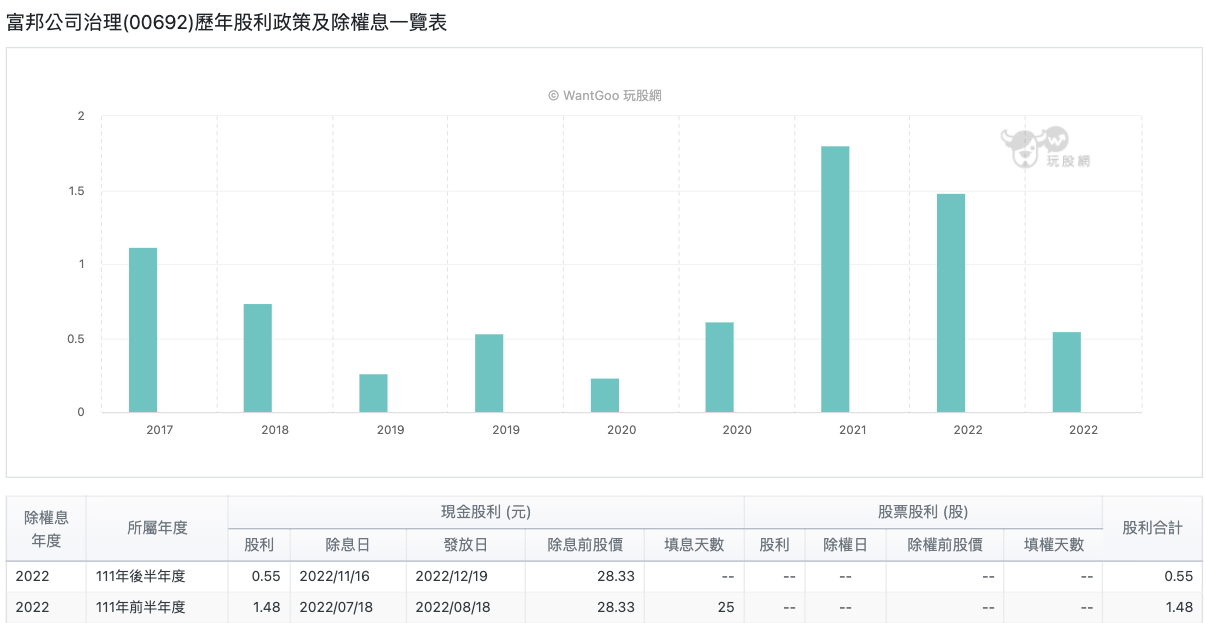Click the © WantGoo 玩股網 credit text
The height and width of the screenshot is (623, 1206).
[x=604, y=96]
